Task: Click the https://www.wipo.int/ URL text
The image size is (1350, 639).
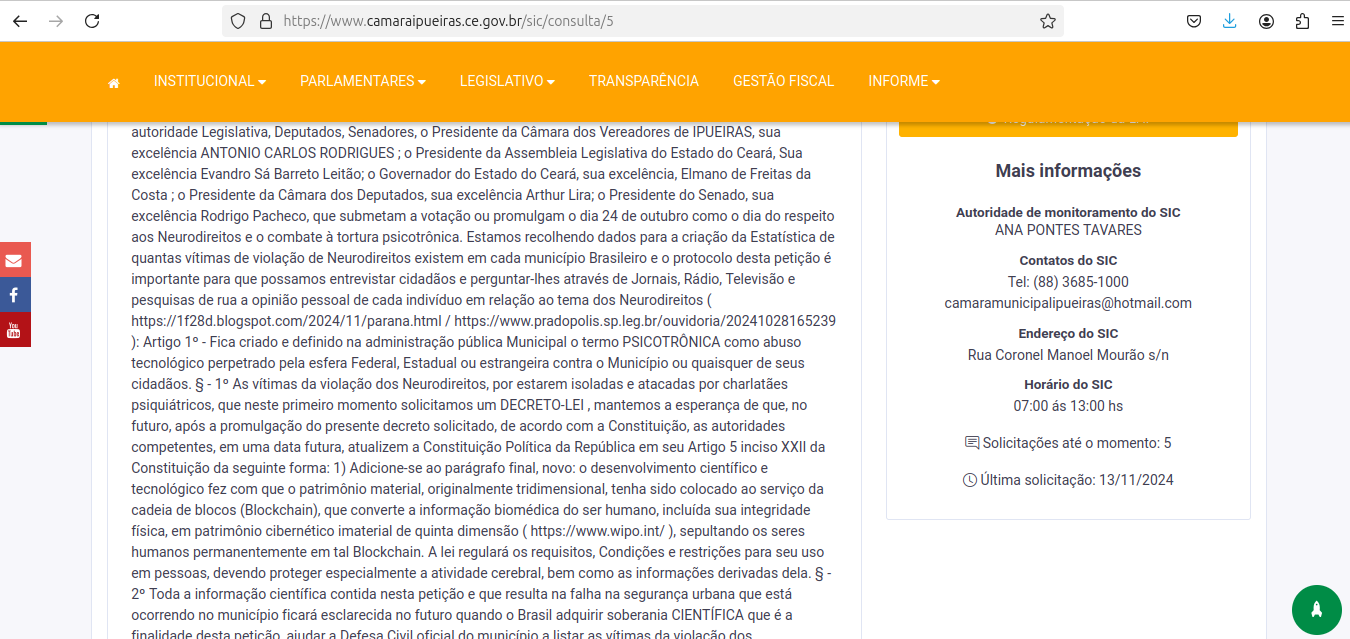Action: pyautogui.click(x=596, y=531)
